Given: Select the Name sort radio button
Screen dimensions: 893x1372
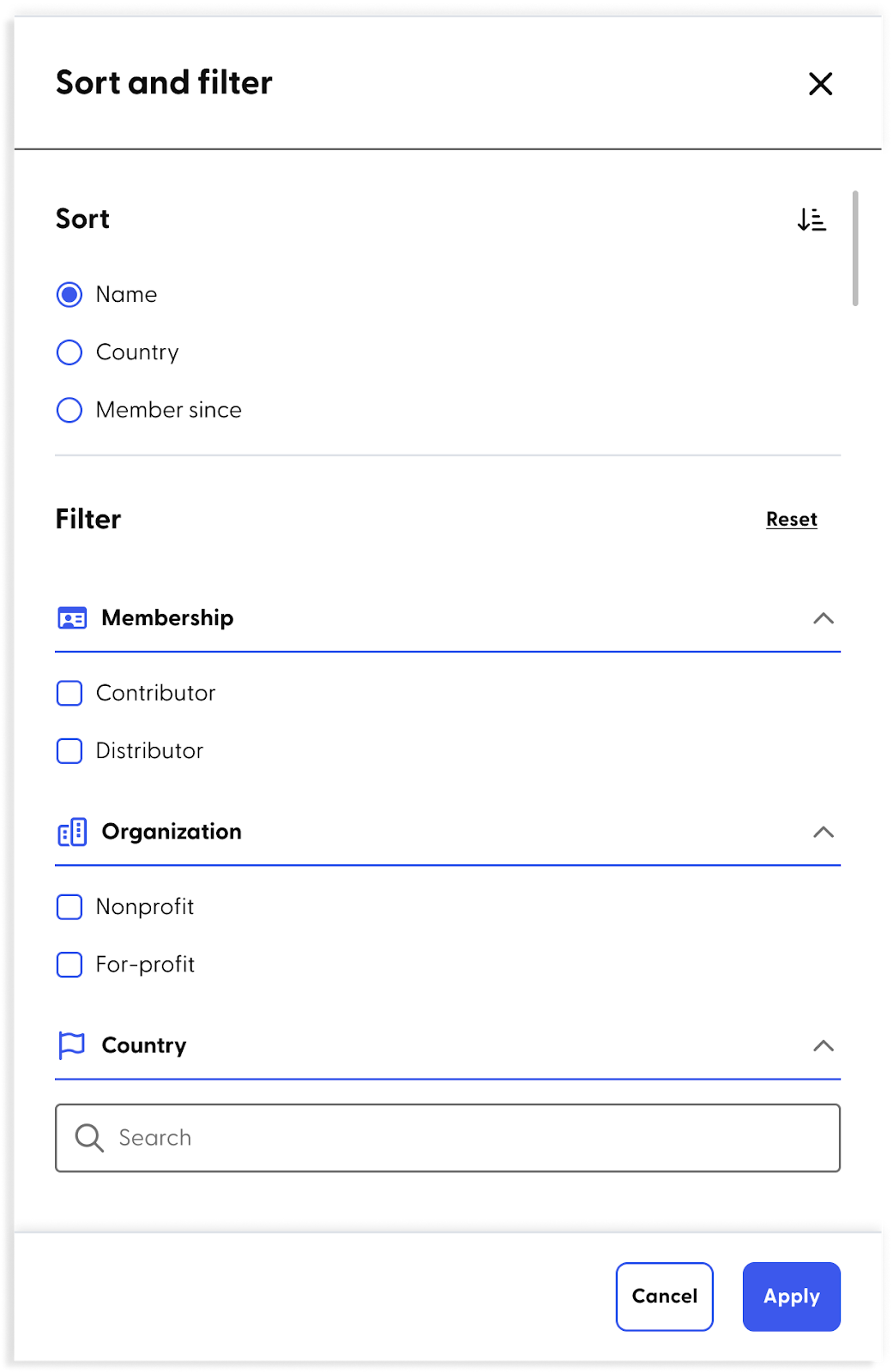Looking at the screenshot, I should [x=69, y=295].
